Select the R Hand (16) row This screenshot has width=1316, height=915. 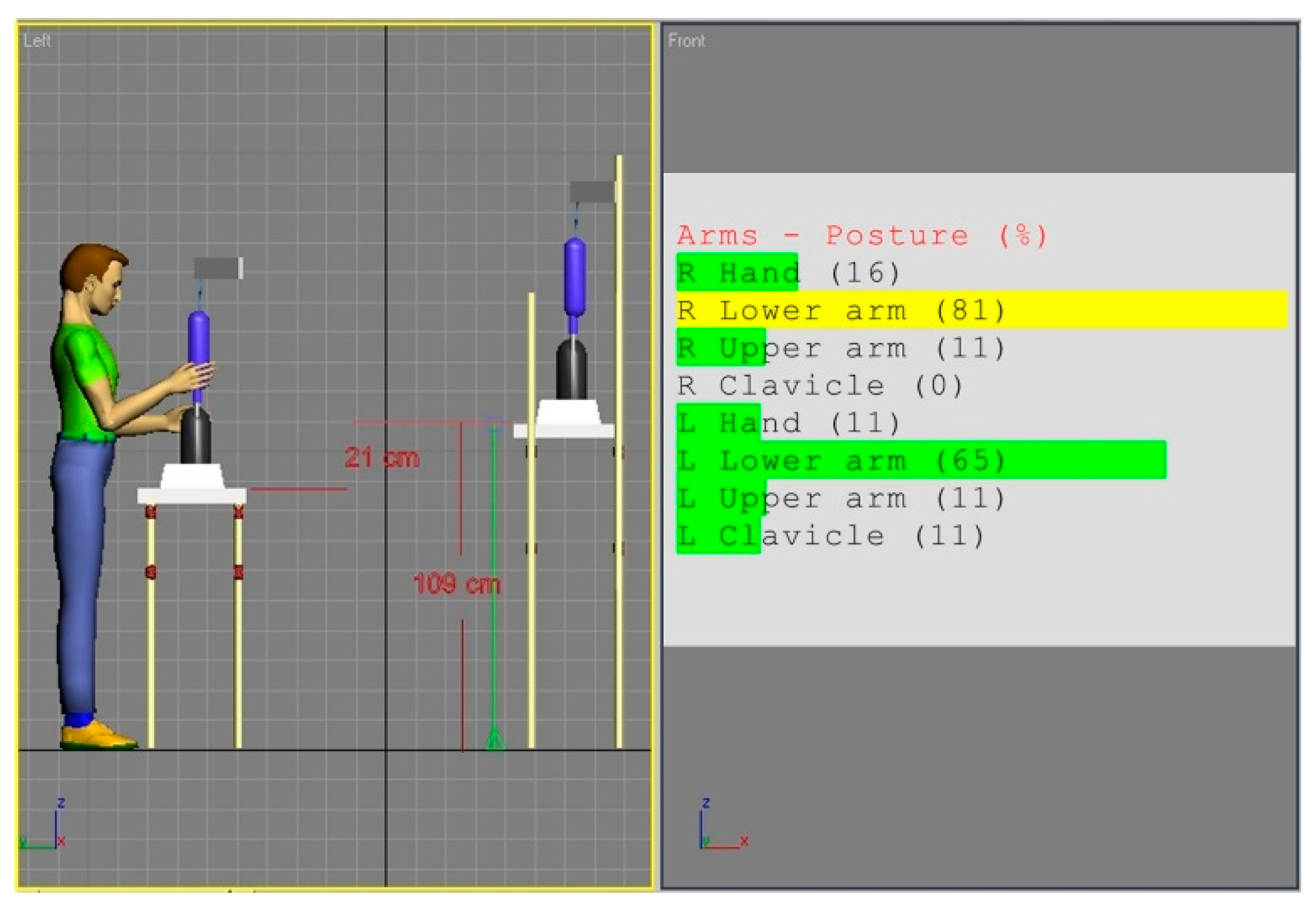pos(788,273)
